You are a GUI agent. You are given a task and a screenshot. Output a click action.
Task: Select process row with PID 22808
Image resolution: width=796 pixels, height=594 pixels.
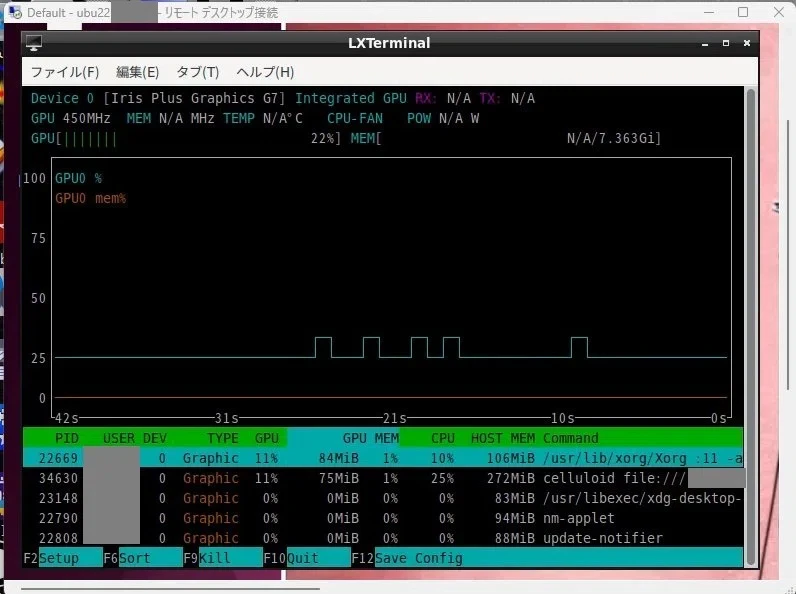tap(383, 538)
